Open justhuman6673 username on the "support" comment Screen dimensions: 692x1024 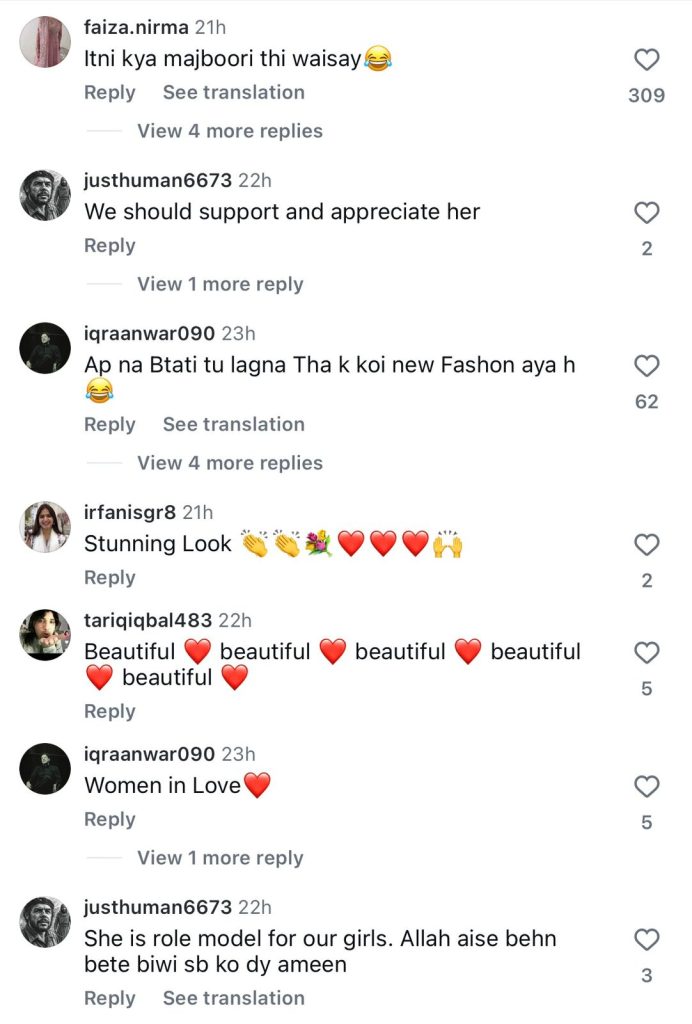click(158, 181)
